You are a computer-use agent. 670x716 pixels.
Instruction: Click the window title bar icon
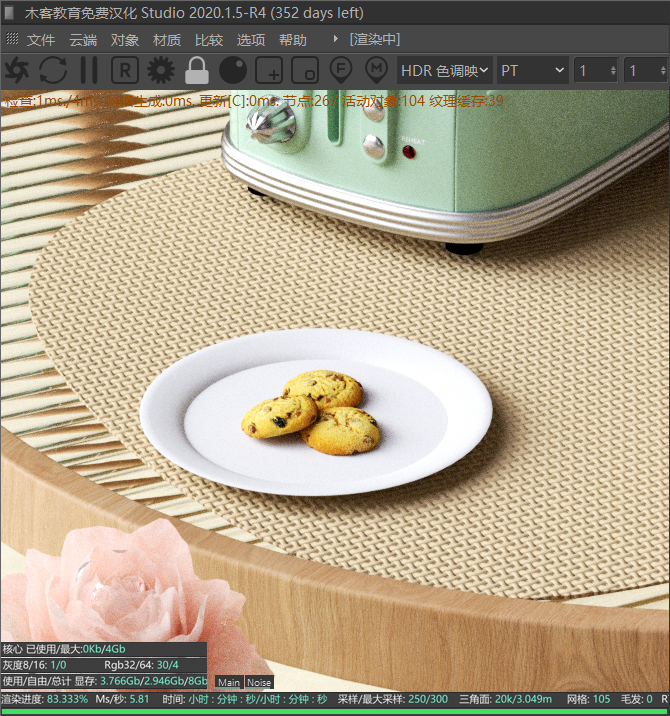point(9,12)
